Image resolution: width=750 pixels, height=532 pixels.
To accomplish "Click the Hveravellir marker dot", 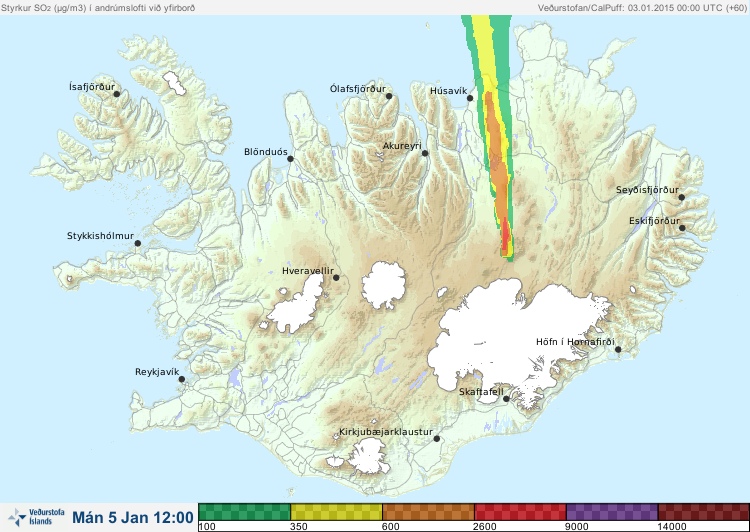I will click(336, 277).
